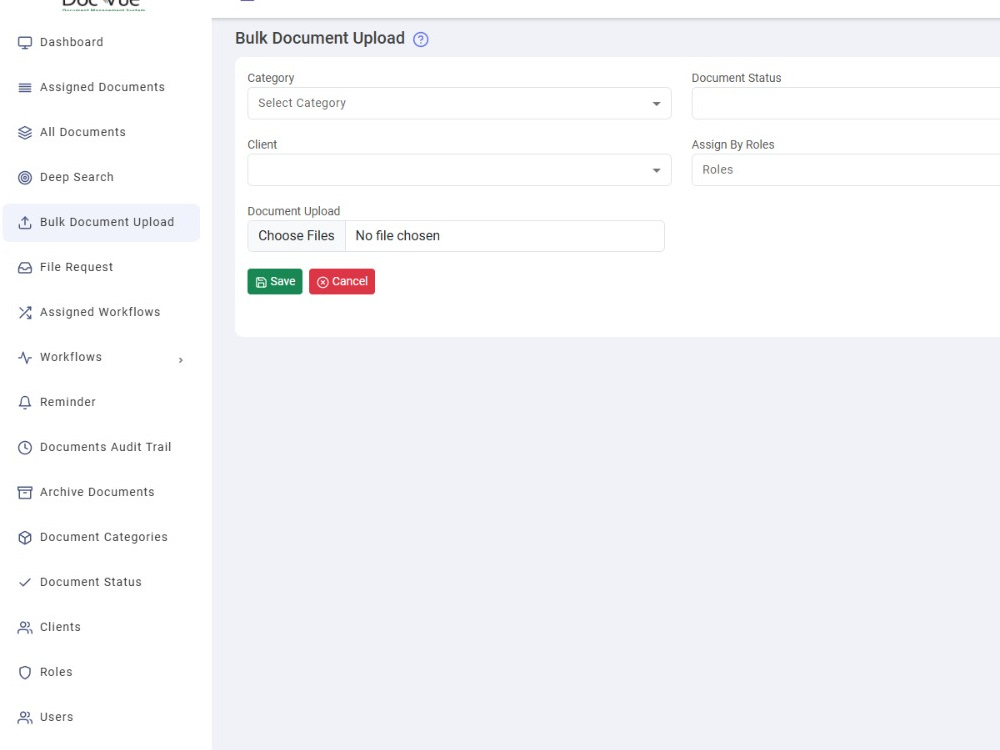
Task: Expand the Workflows submenu chevron
Action: point(181,360)
